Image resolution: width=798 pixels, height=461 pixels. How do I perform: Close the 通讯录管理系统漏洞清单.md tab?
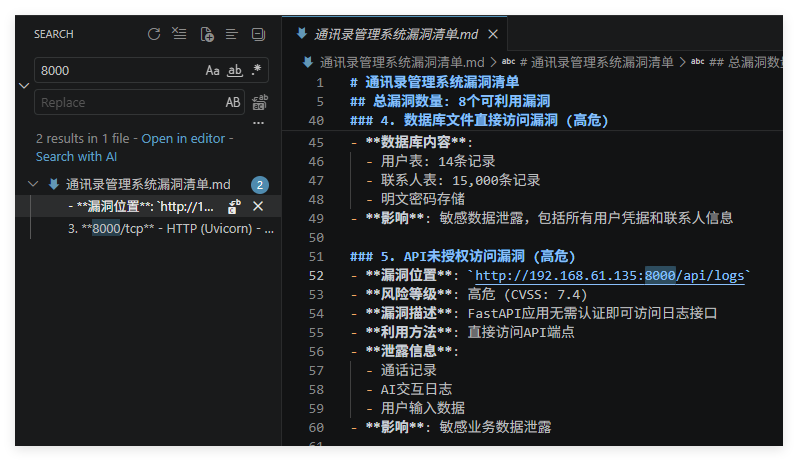click(x=493, y=34)
